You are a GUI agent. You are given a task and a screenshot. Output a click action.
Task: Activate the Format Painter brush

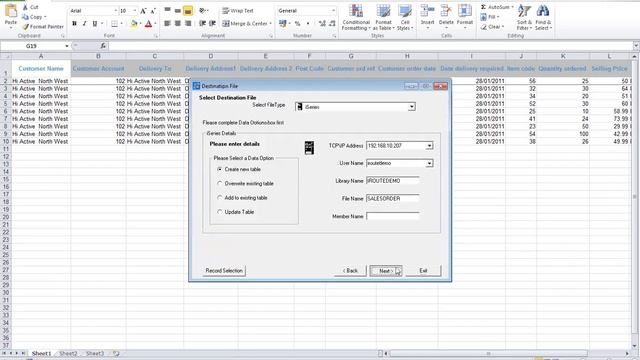point(43,27)
